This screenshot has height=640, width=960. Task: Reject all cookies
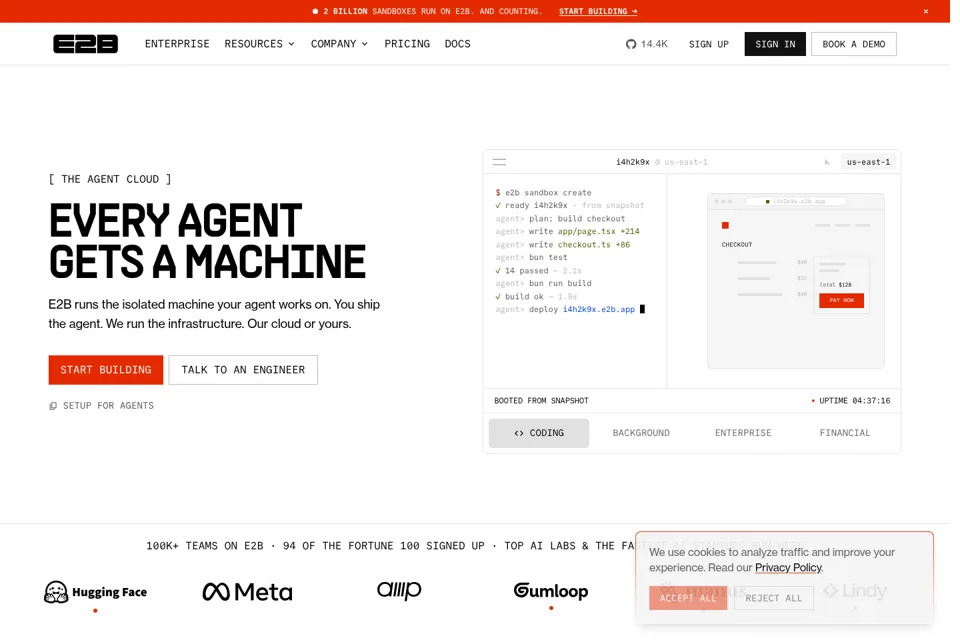[x=773, y=598]
